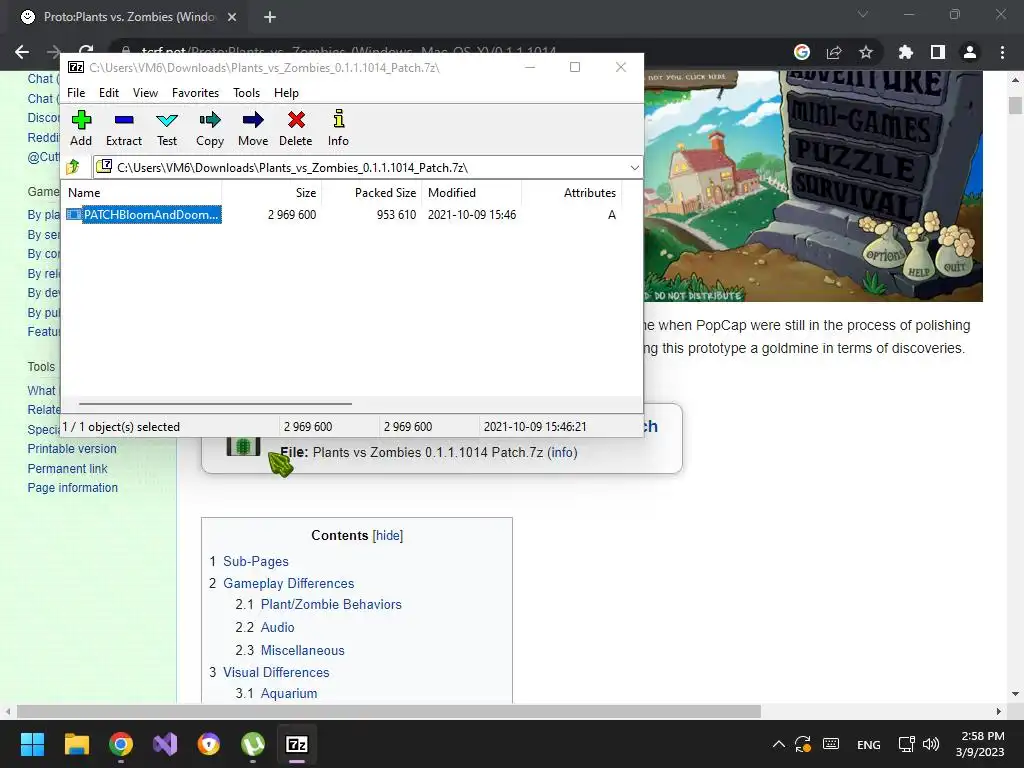Click the 7-Zip taskbar icon

coord(297,744)
